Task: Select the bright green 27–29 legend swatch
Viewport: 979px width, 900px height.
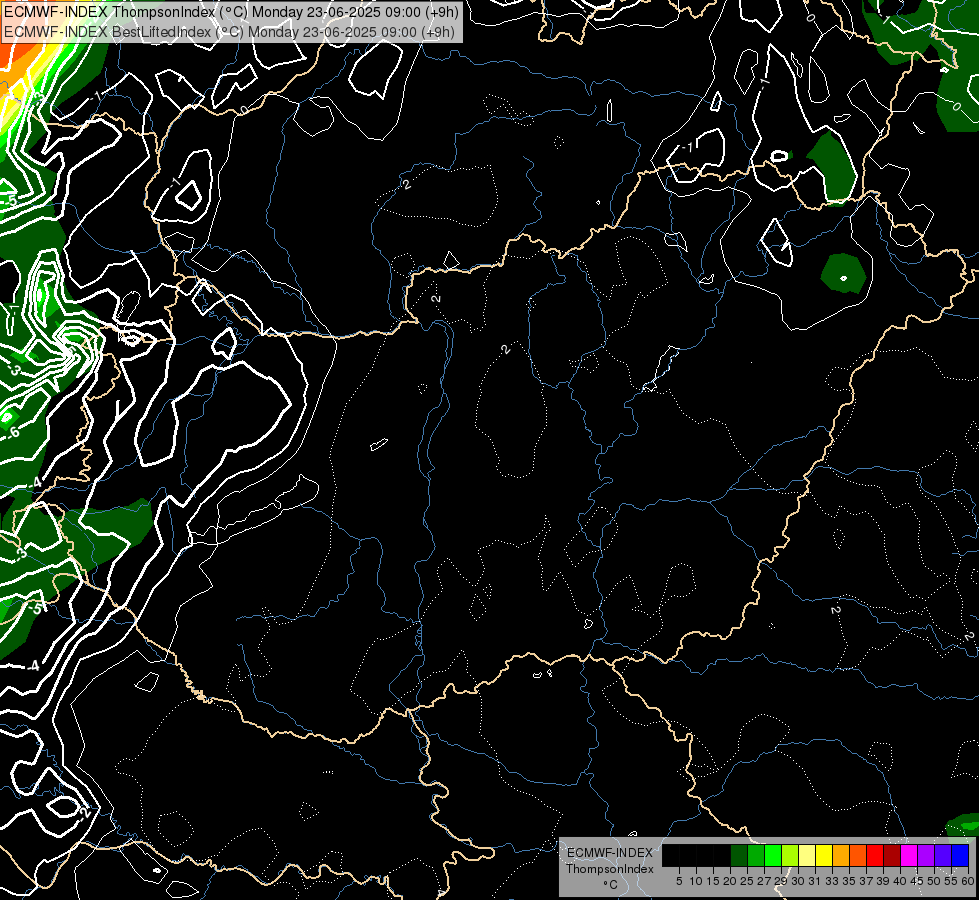Action: [x=773, y=855]
